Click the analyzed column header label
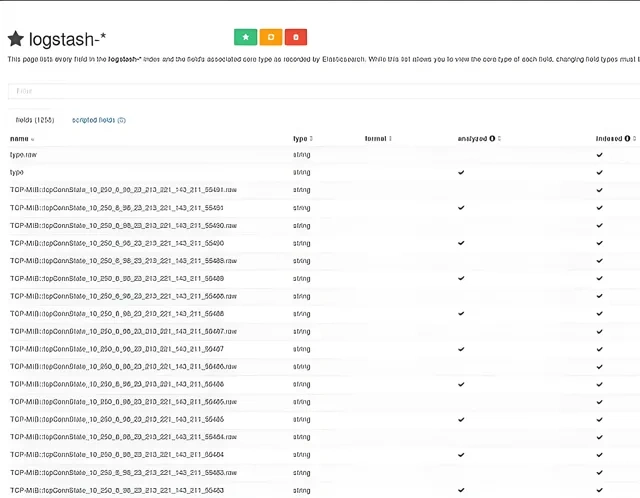Image resolution: width=640 pixels, height=498 pixels. 472,139
